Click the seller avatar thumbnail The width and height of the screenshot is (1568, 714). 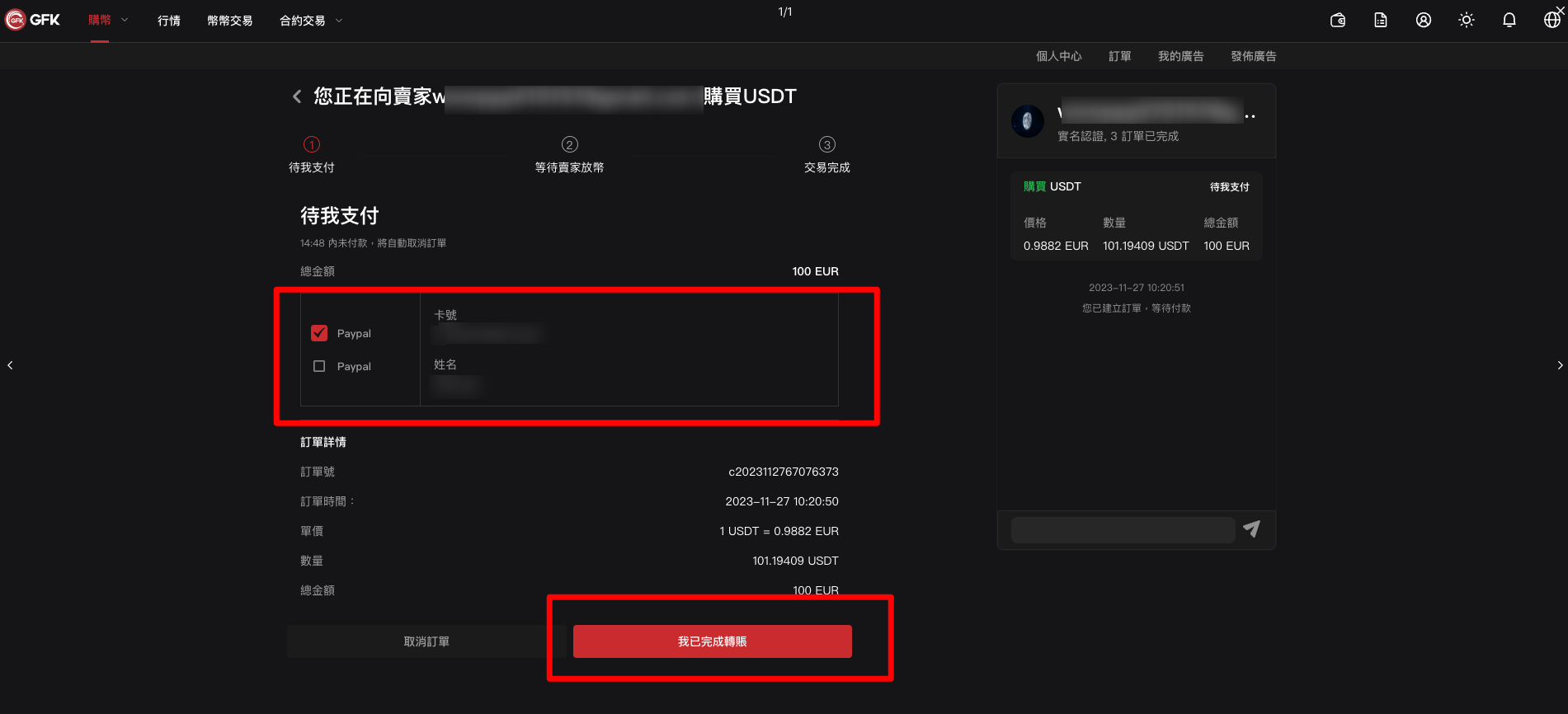click(1028, 121)
